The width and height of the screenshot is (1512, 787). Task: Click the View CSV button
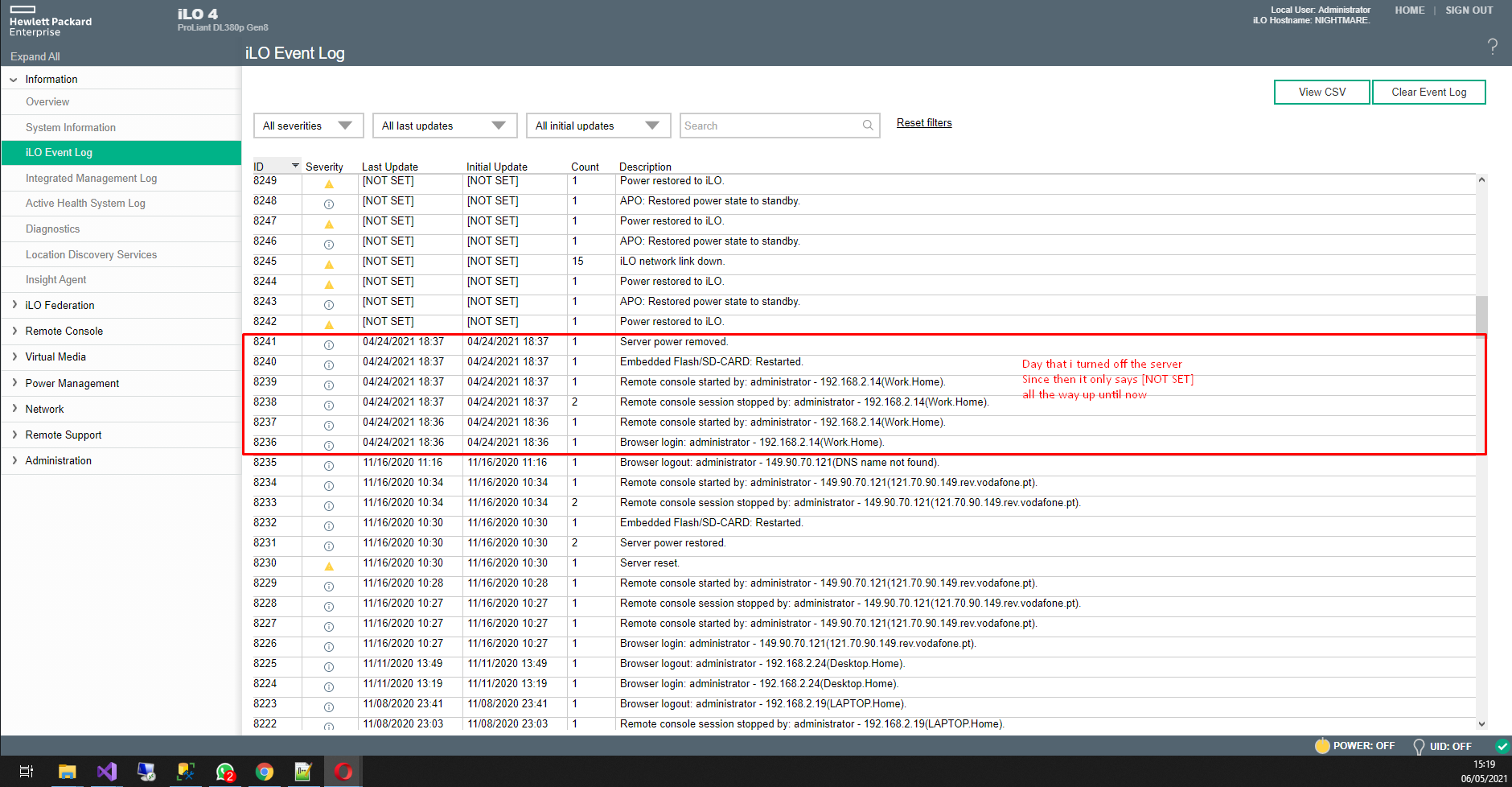coord(1322,92)
